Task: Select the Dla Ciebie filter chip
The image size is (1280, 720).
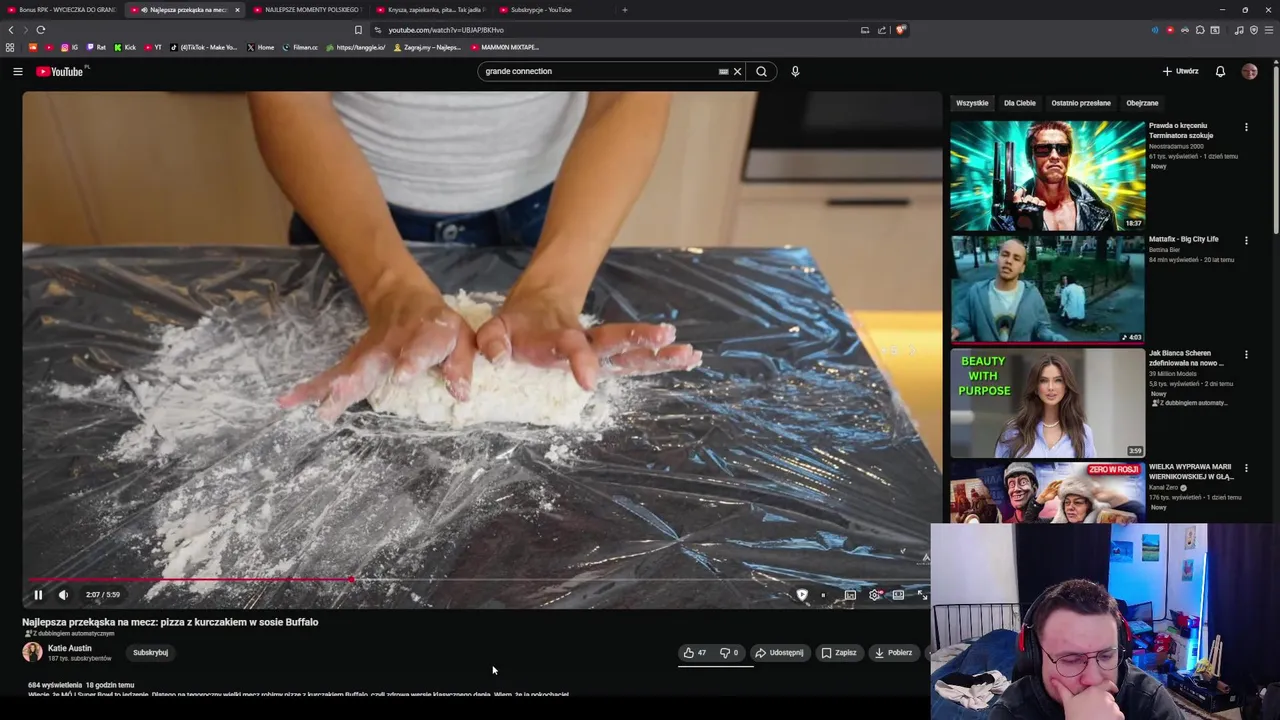Action: pyautogui.click(x=1020, y=103)
